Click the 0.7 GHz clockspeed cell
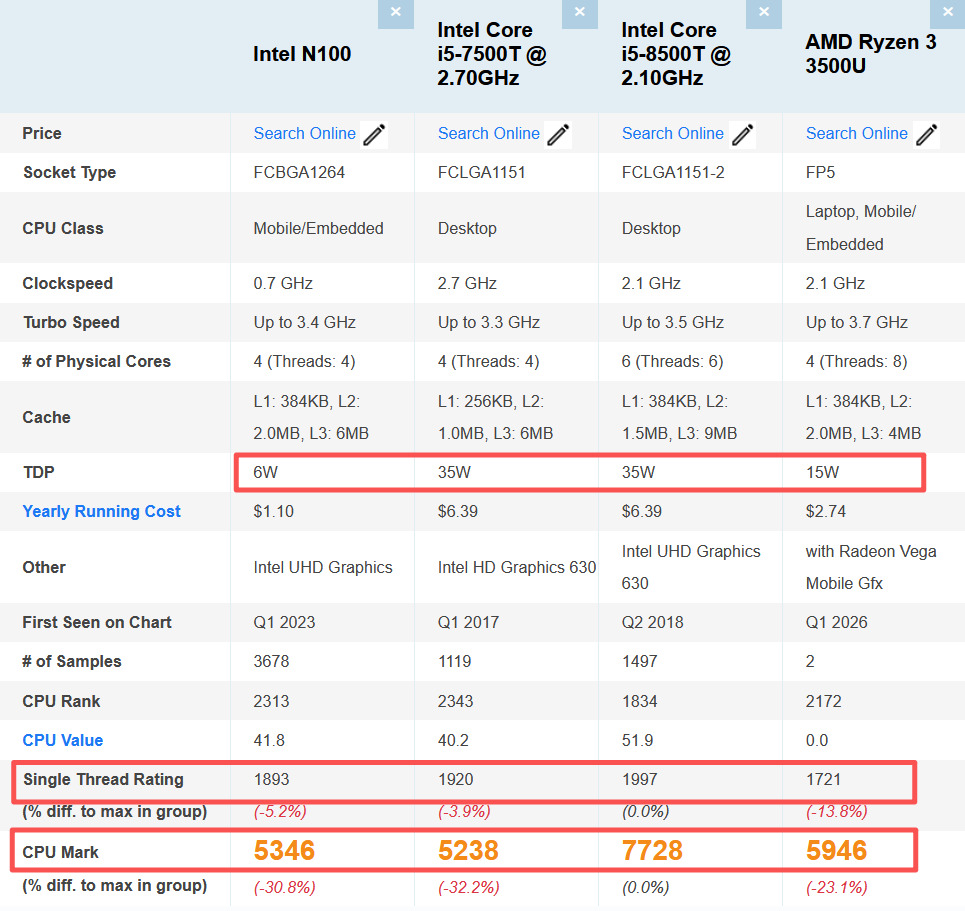This screenshot has height=911, width=965. [x=283, y=283]
